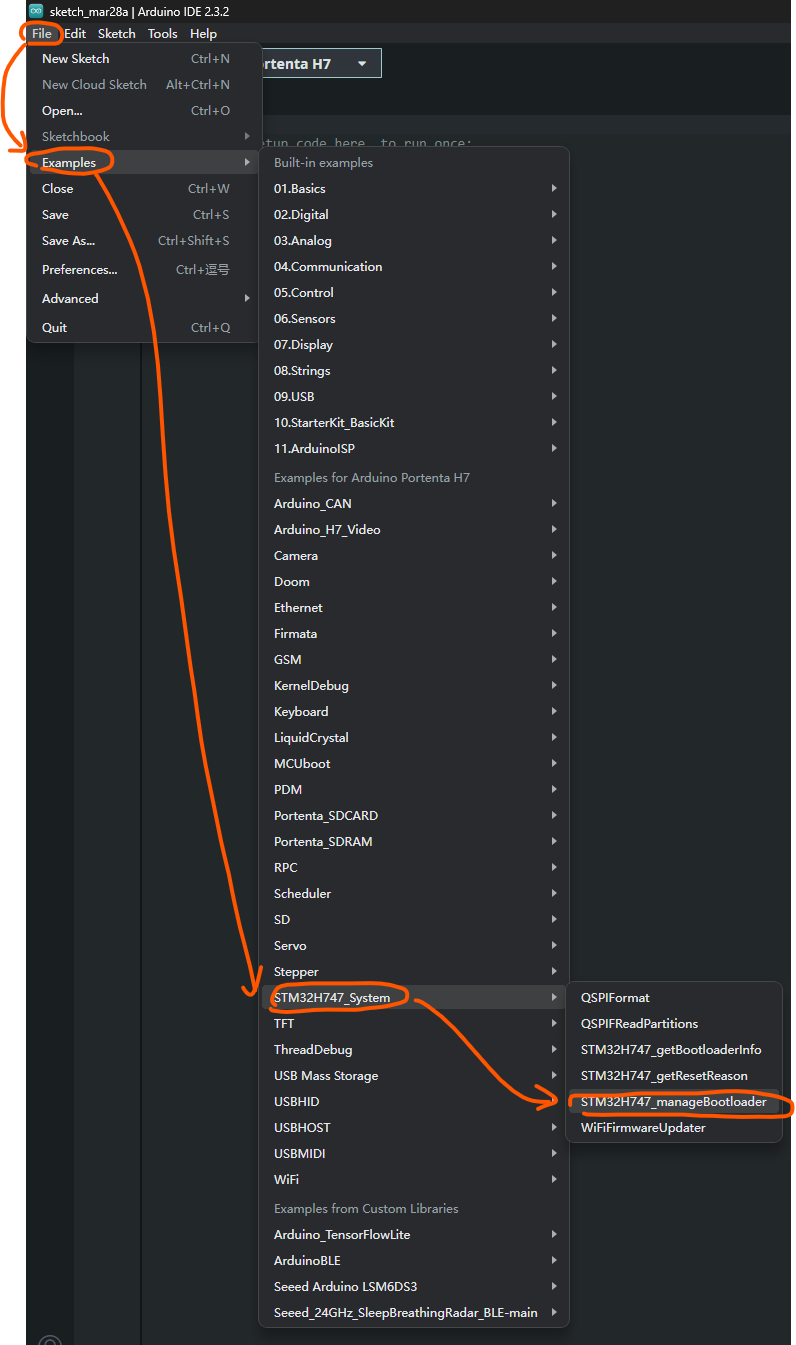The image size is (796, 1345).
Task: Choose New Sketch from File menu
Action: 75,59
